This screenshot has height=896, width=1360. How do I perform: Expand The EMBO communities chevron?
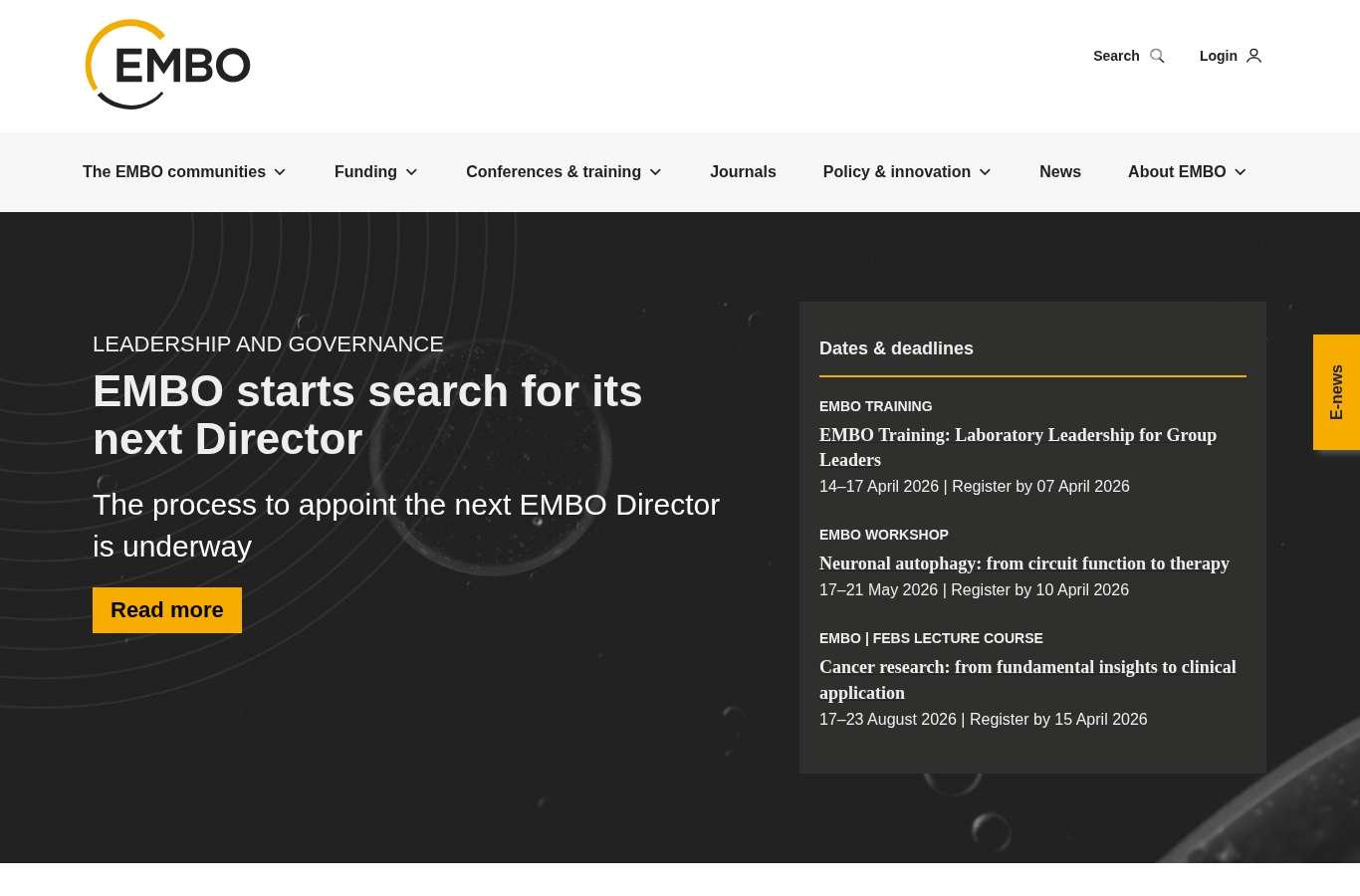tap(280, 172)
